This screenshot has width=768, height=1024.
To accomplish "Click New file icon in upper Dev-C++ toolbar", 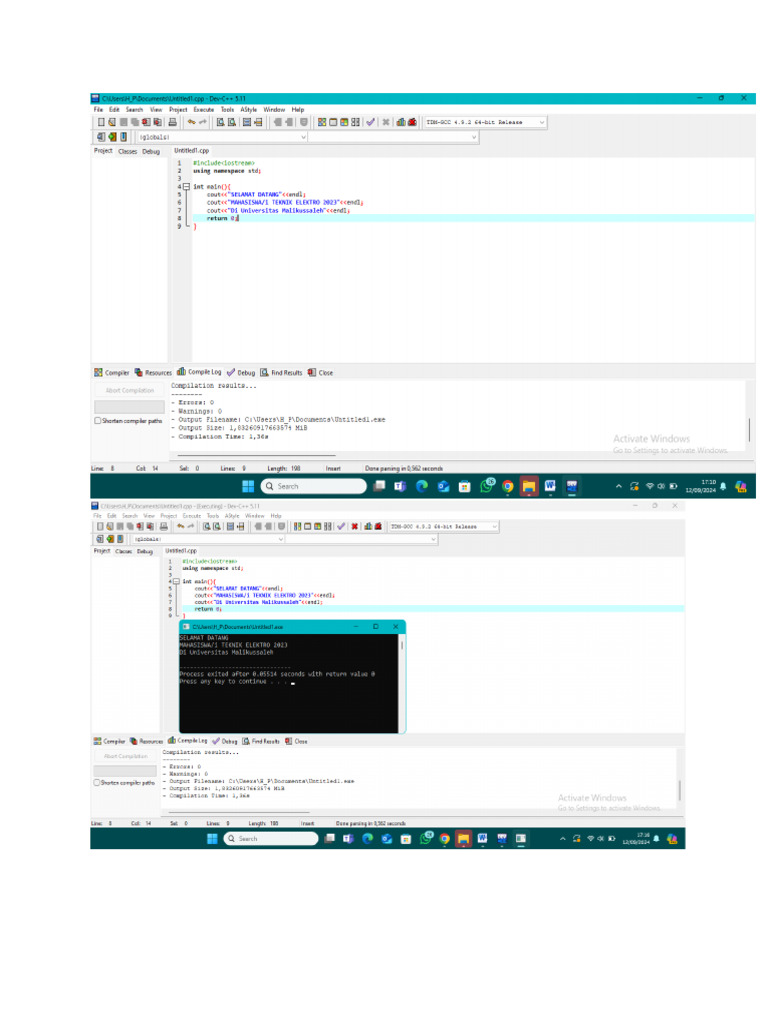I will click(x=101, y=122).
